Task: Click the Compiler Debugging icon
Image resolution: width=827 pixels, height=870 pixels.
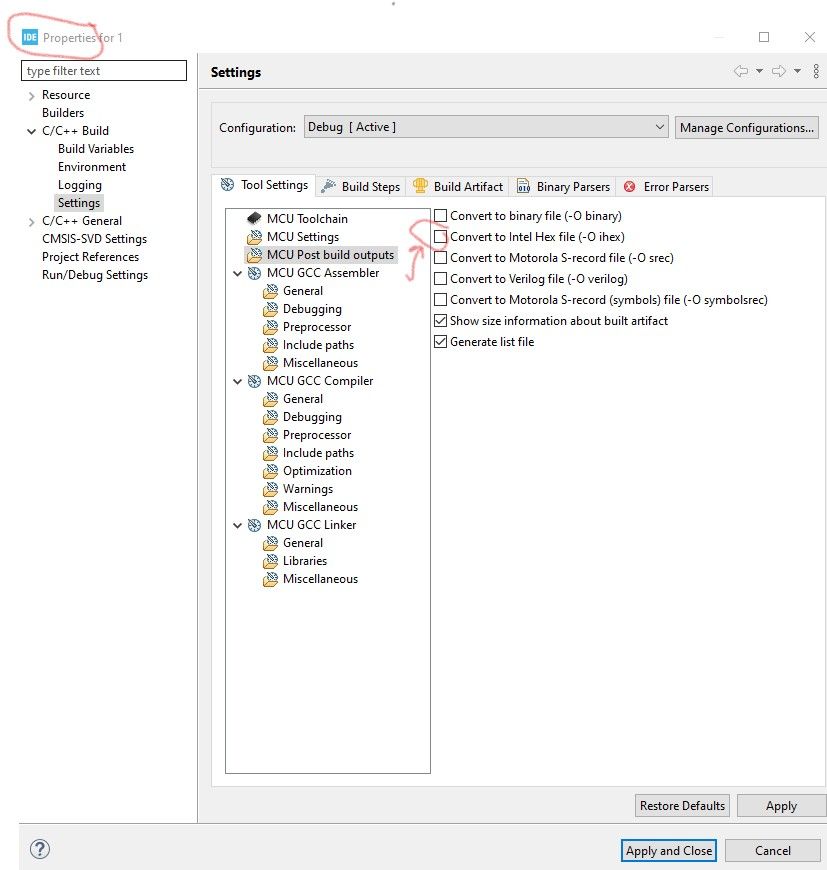Action: (271, 417)
